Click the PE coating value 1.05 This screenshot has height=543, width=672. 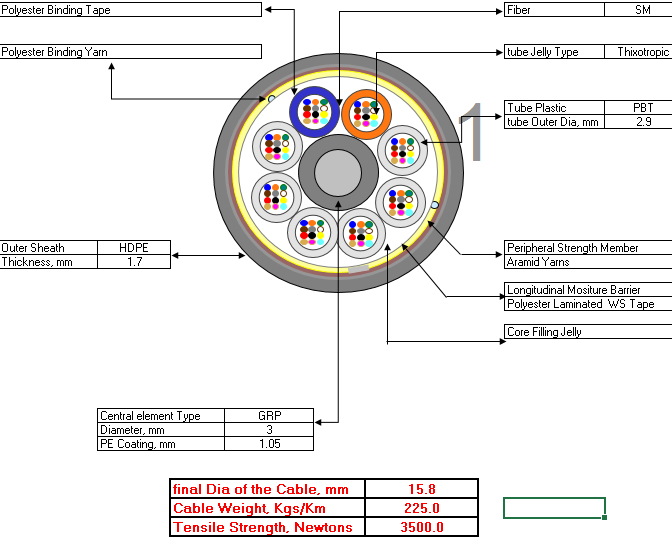[x=269, y=444]
